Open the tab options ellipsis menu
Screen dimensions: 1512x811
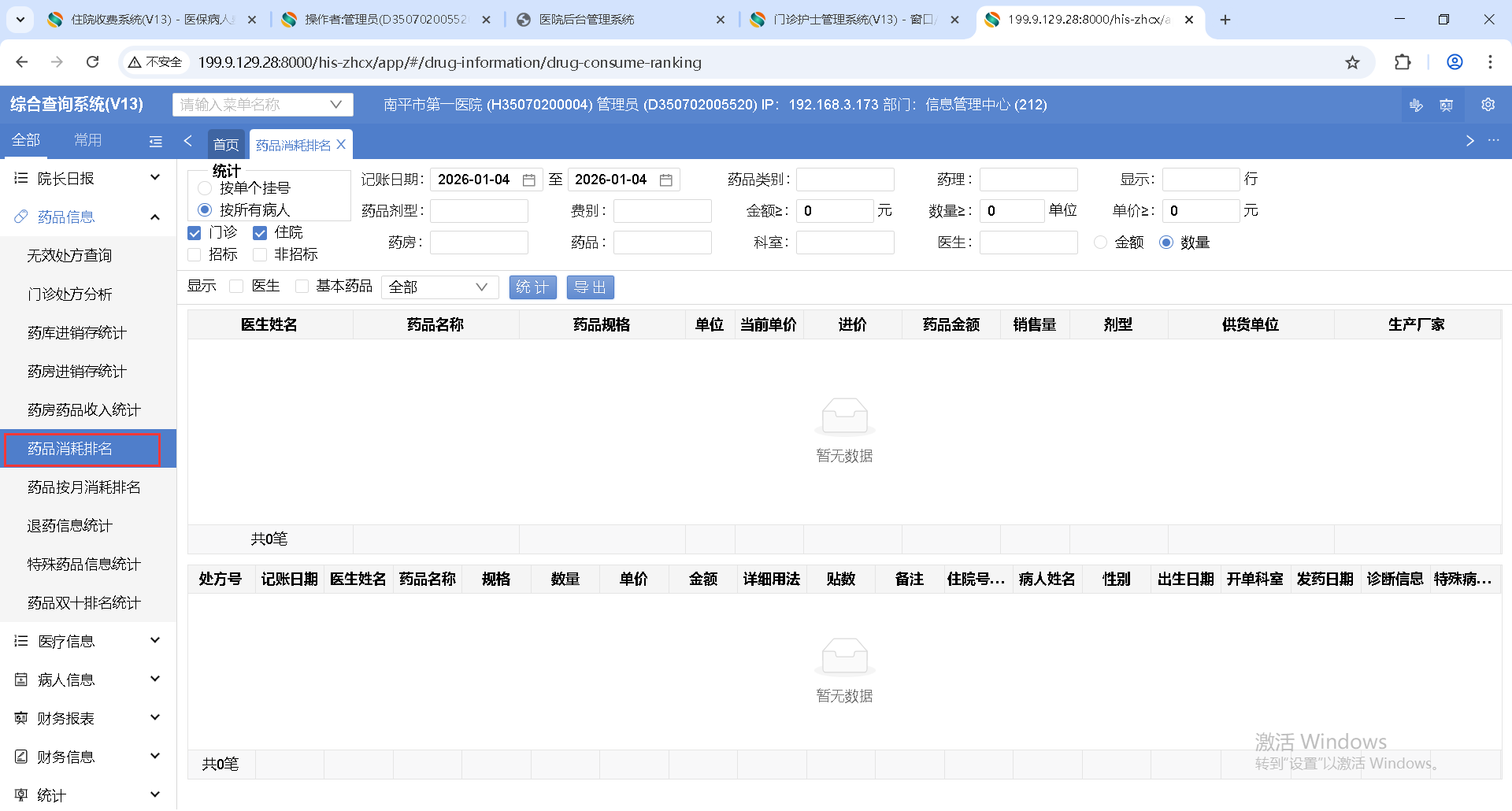tap(1493, 140)
